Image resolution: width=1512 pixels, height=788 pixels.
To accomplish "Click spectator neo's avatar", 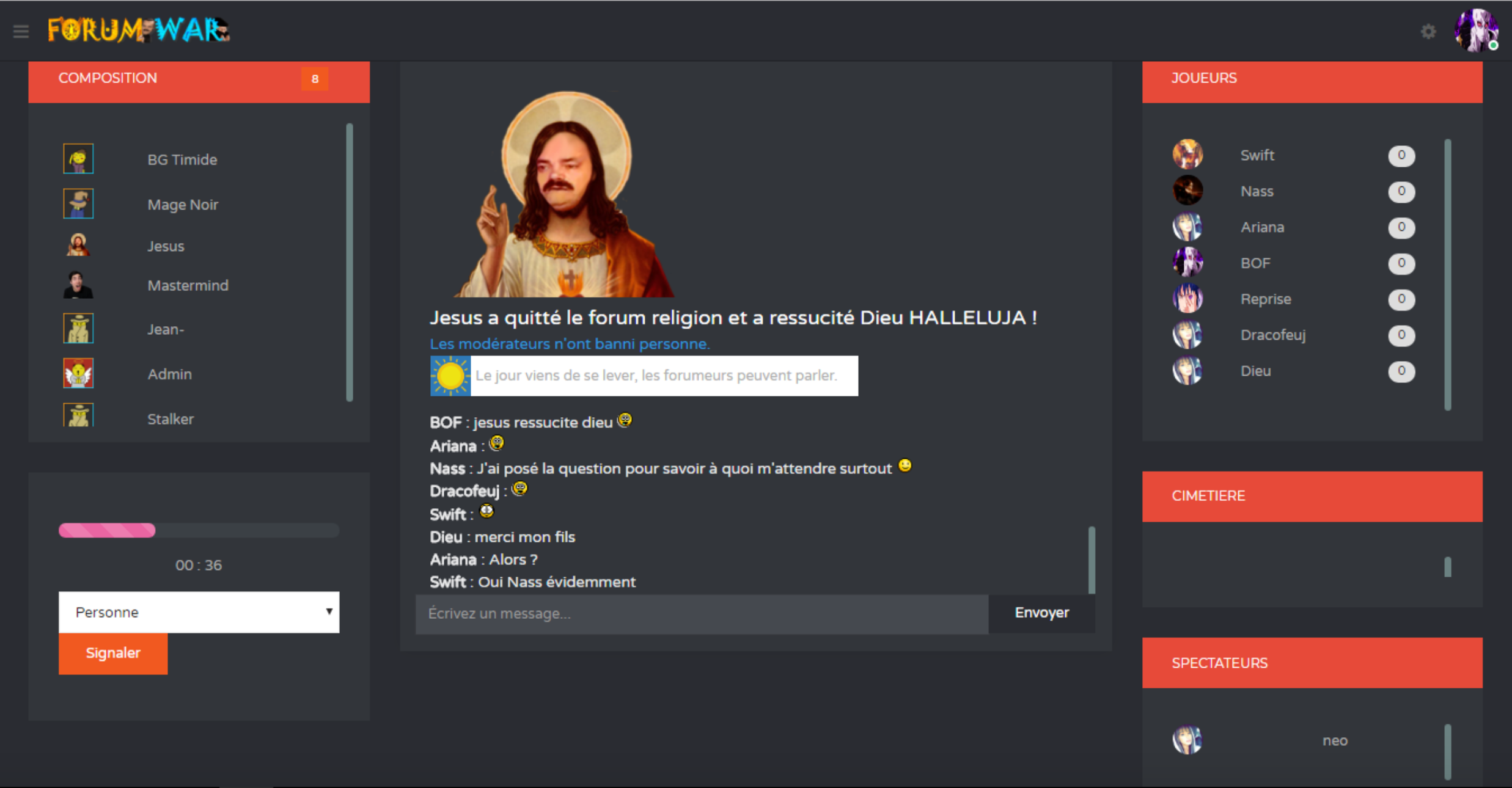I will point(1187,740).
